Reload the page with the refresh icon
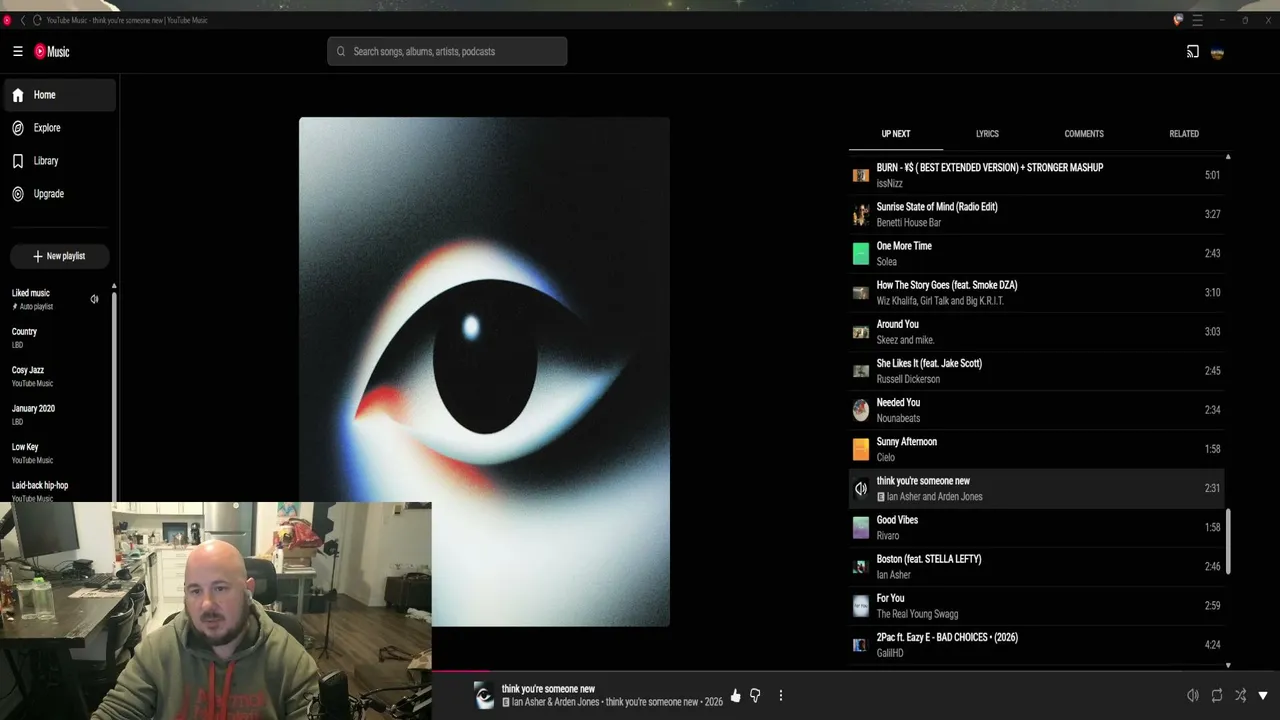1280x720 pixels. point(37,20)
